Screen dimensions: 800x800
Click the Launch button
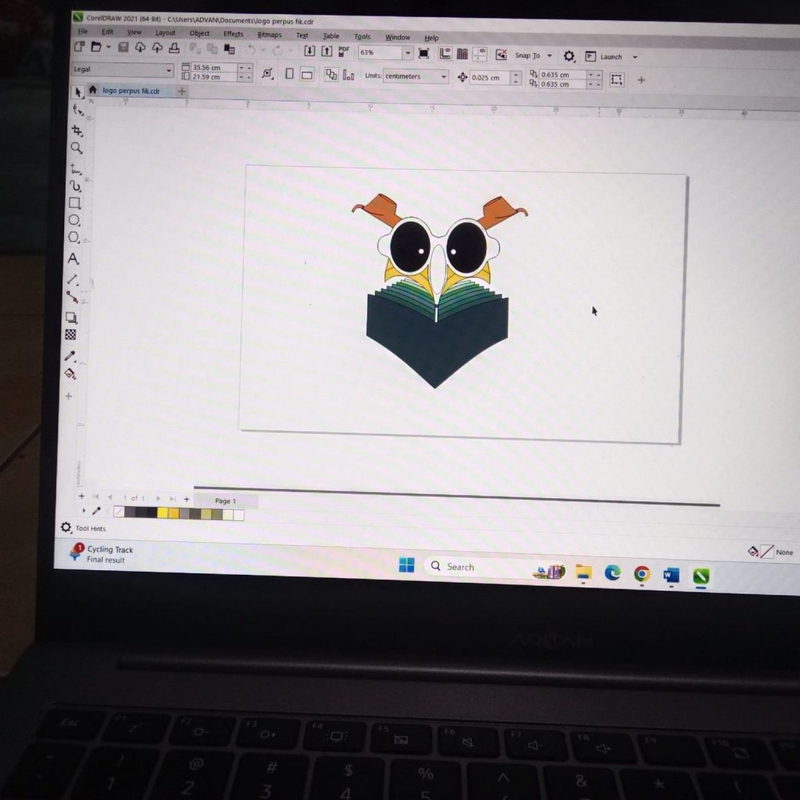611,57
